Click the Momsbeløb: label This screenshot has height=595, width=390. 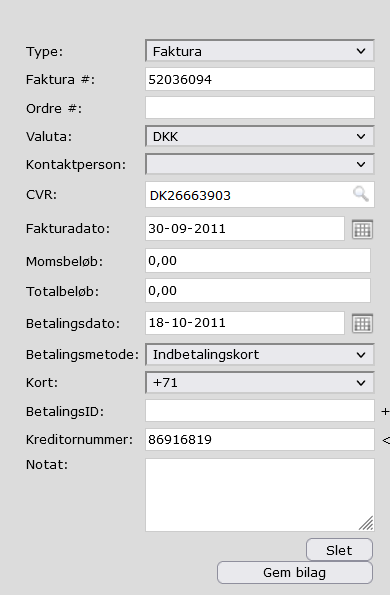(64, 261)
